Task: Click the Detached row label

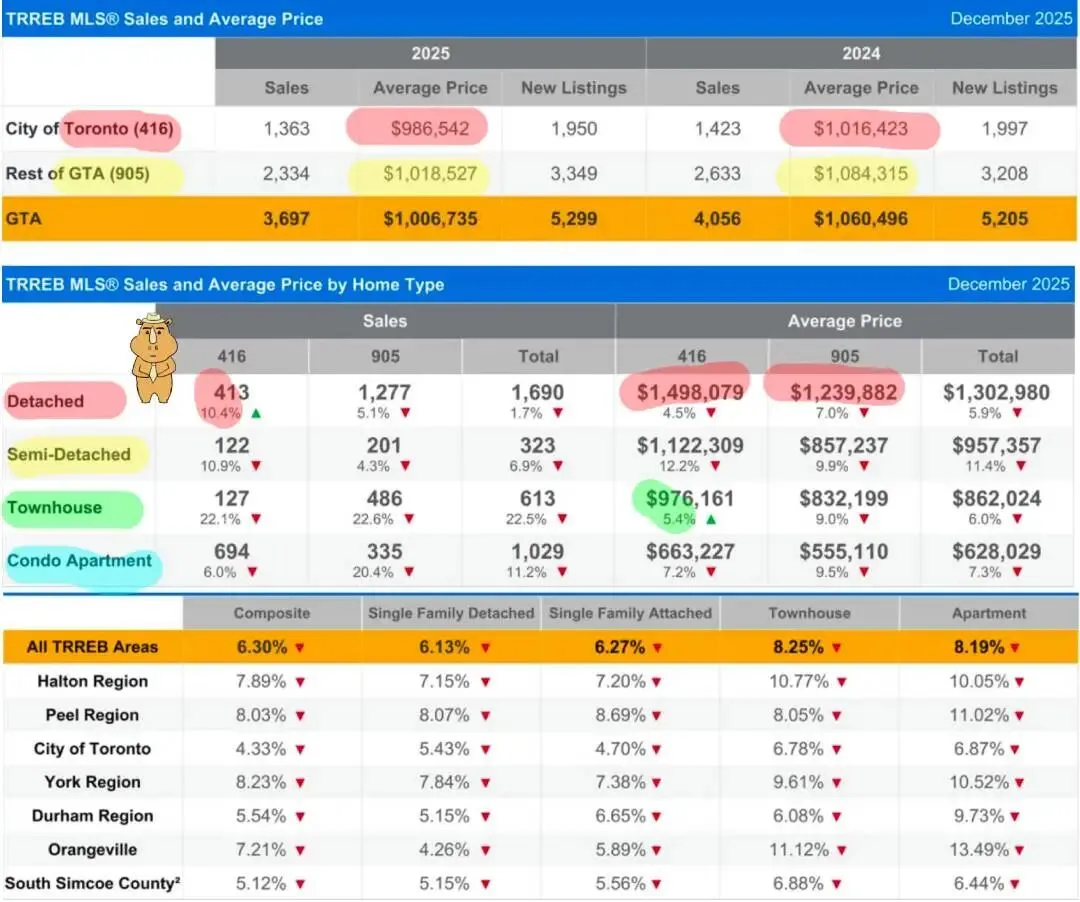Action: (x=45, y=401)
